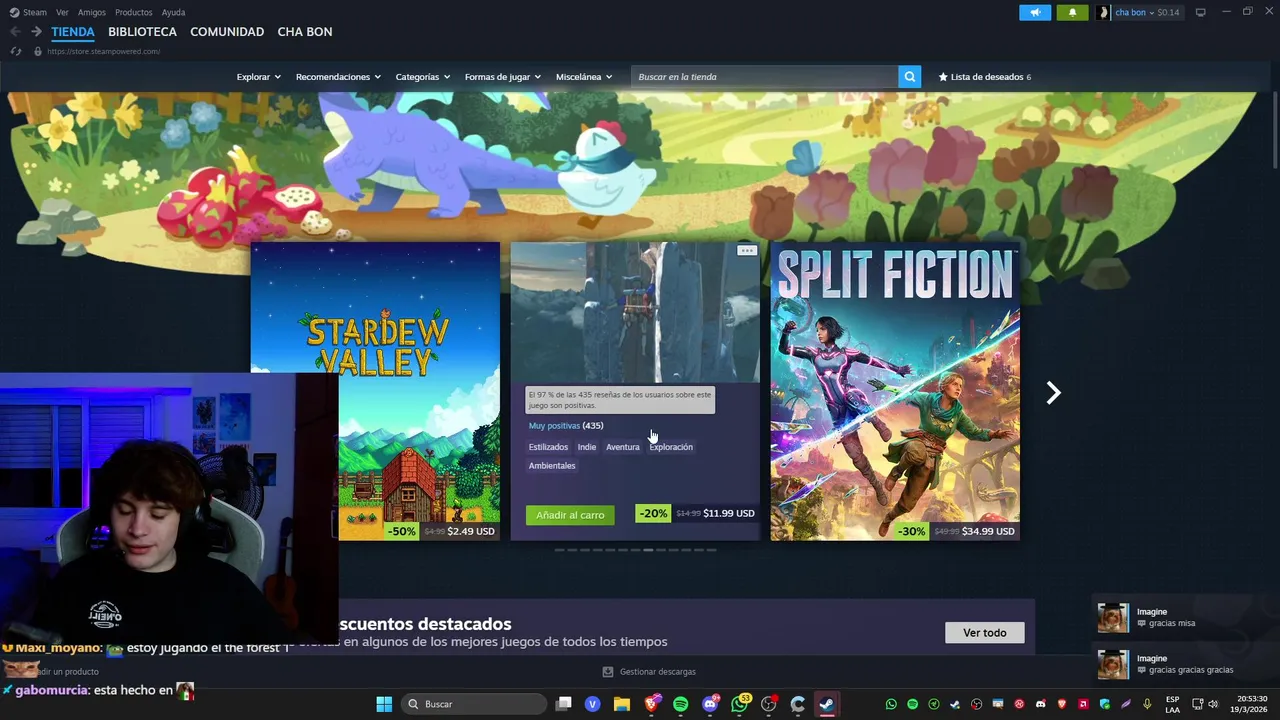Click the Buscar en la tienda field
This screenshot has height=720, width=1280.
point(764,77)
